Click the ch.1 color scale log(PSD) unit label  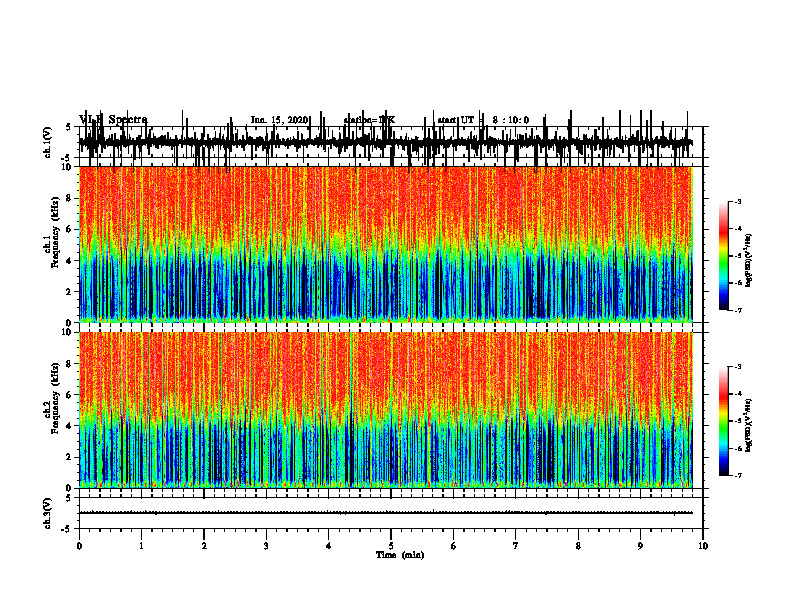tap(749, 261)
